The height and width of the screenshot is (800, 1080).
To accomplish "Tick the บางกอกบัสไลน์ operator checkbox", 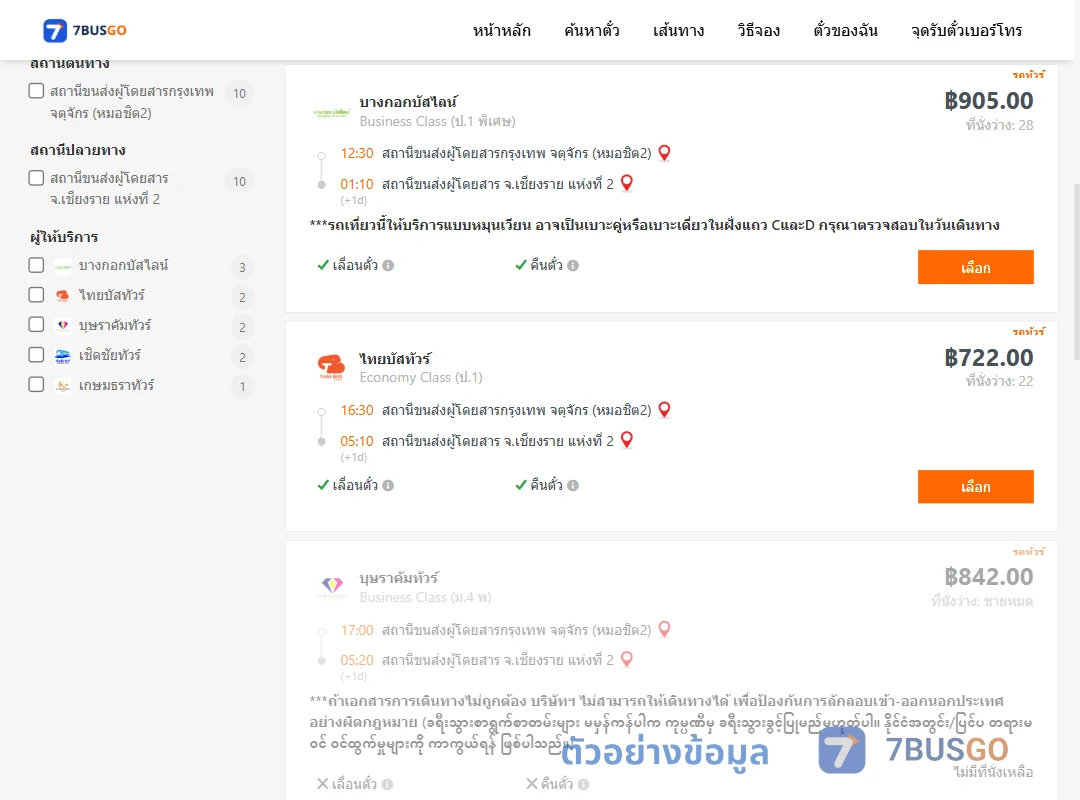I will tap(37, 265).
